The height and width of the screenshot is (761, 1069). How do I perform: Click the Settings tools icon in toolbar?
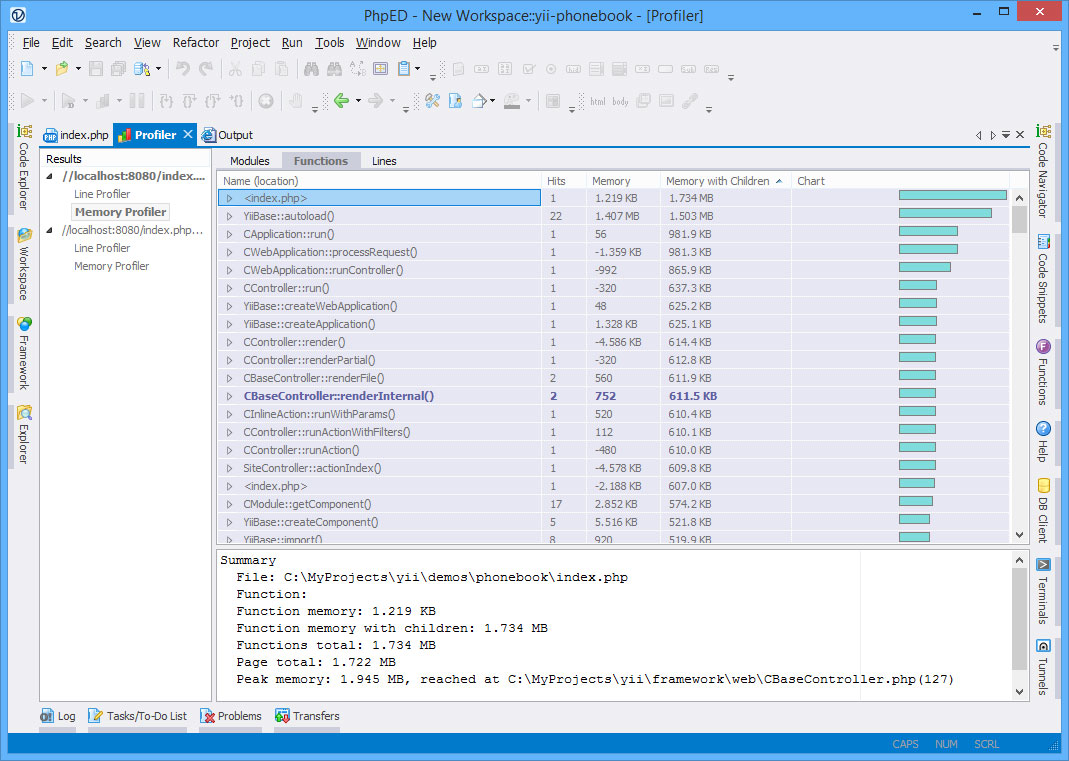[x=432, y=101]
